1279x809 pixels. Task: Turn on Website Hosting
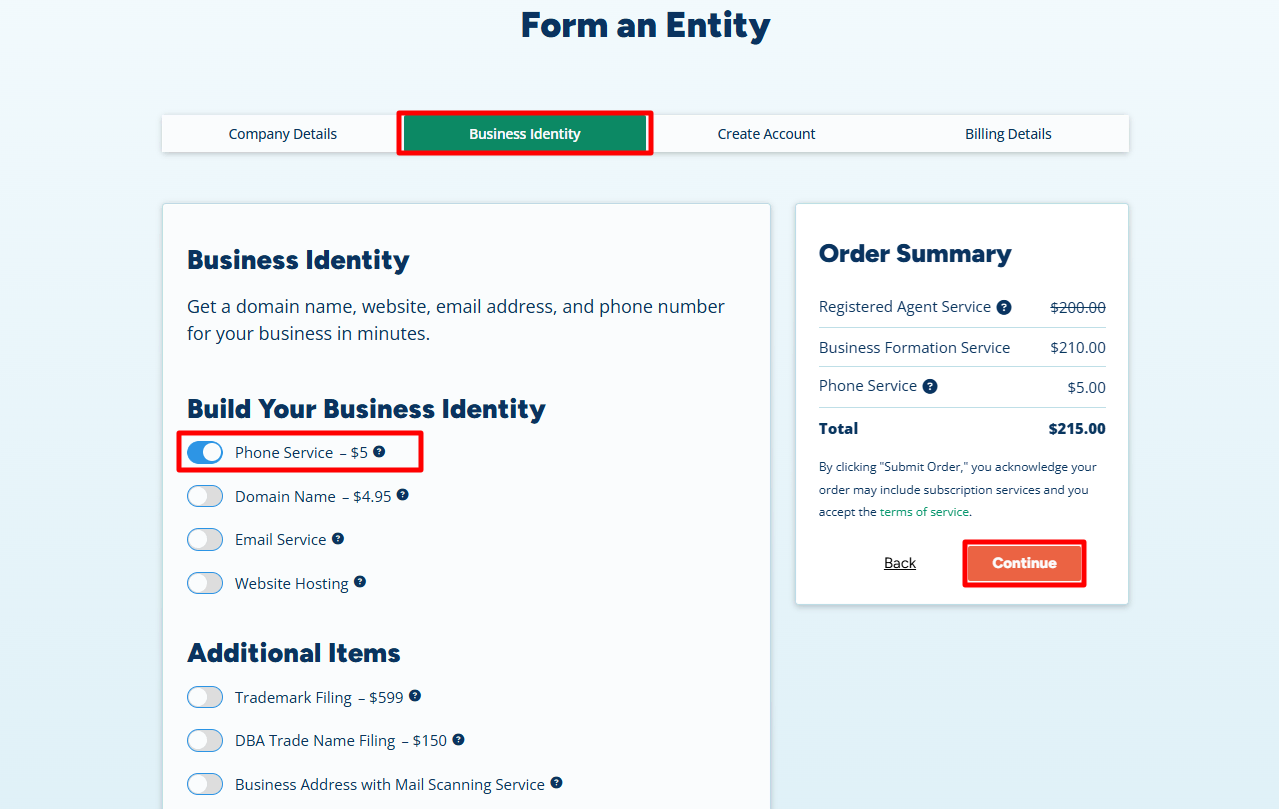pos(204,582)
